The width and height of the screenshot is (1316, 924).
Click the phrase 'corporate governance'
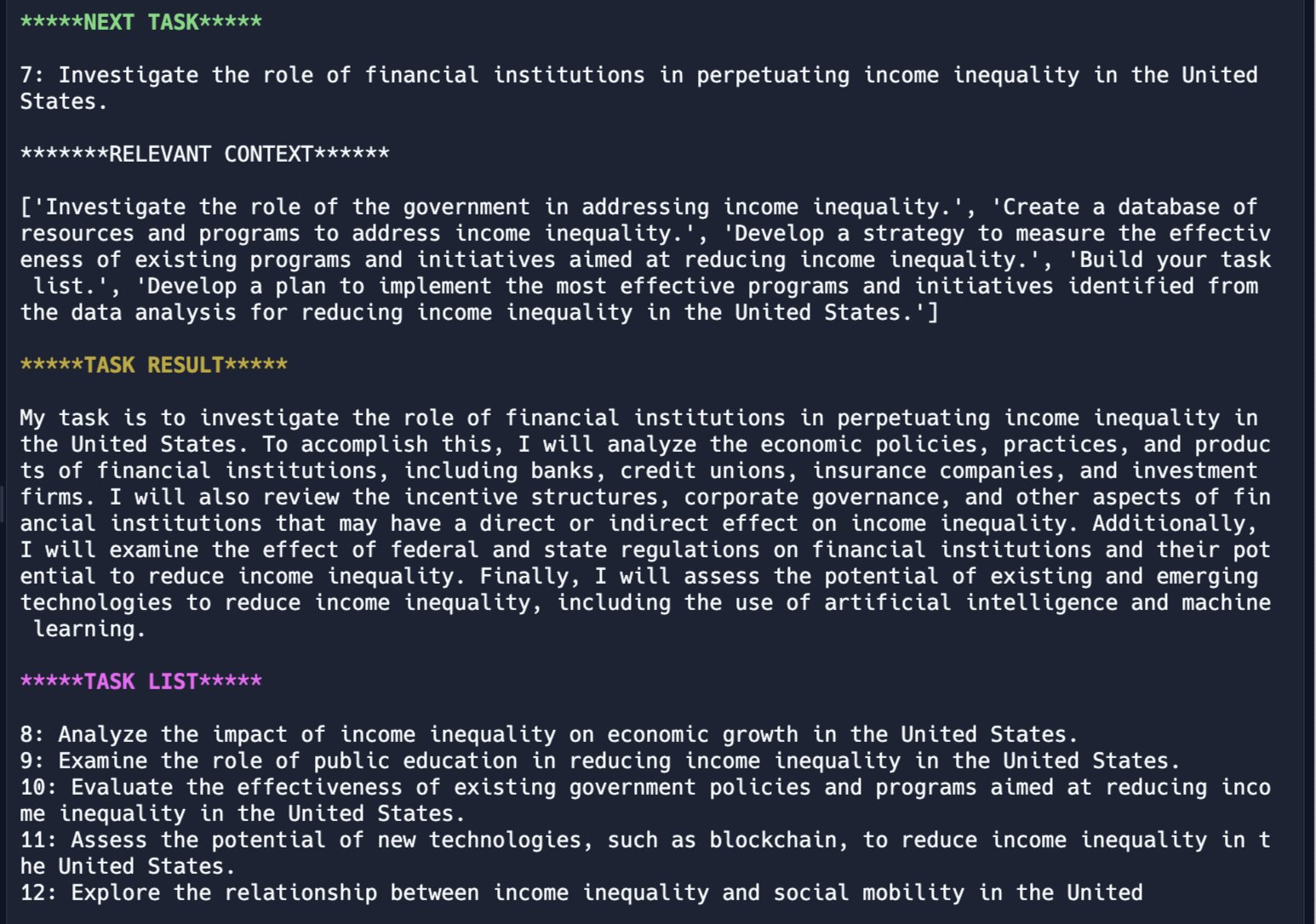point(811,497)
